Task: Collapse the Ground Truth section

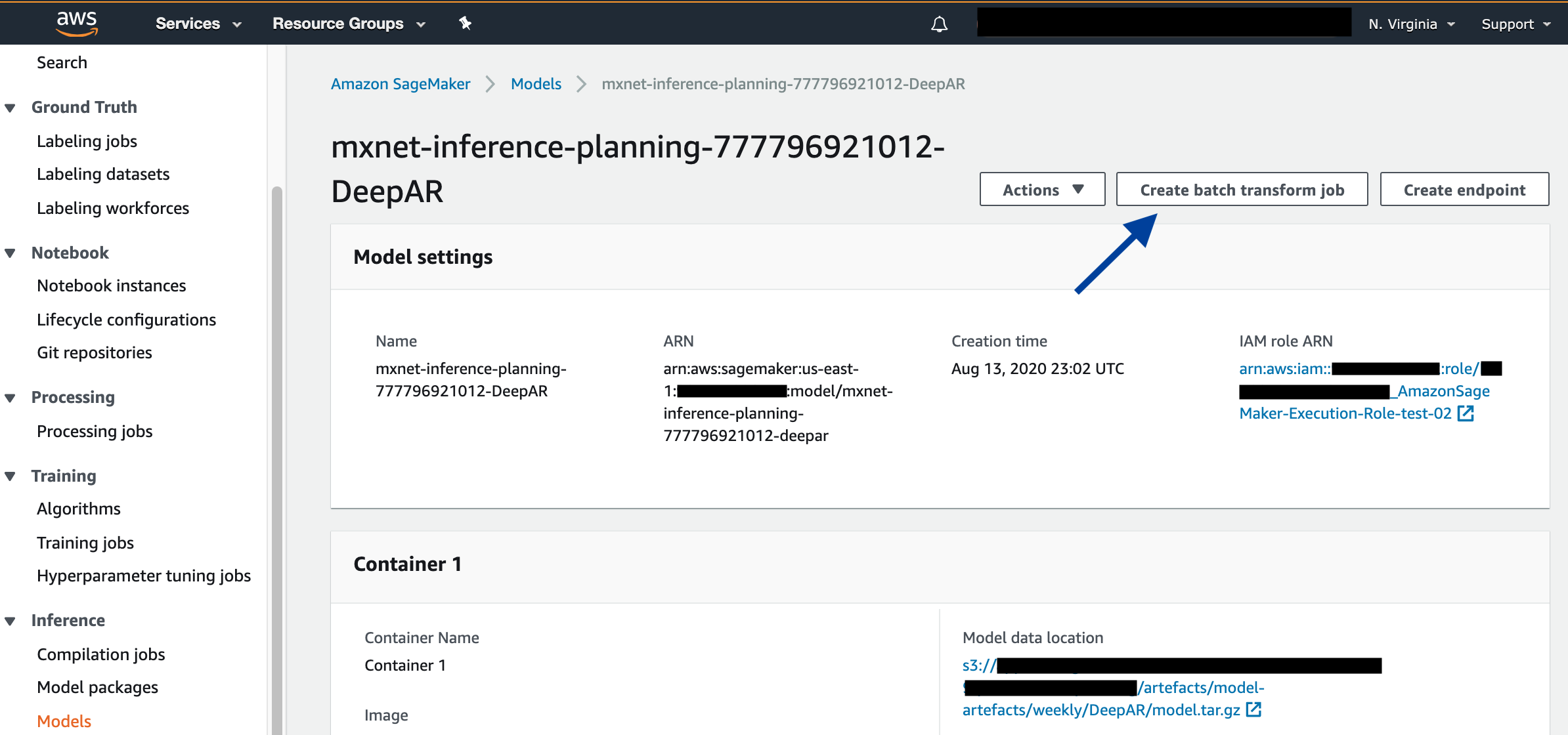Action: tap(11, 108)
